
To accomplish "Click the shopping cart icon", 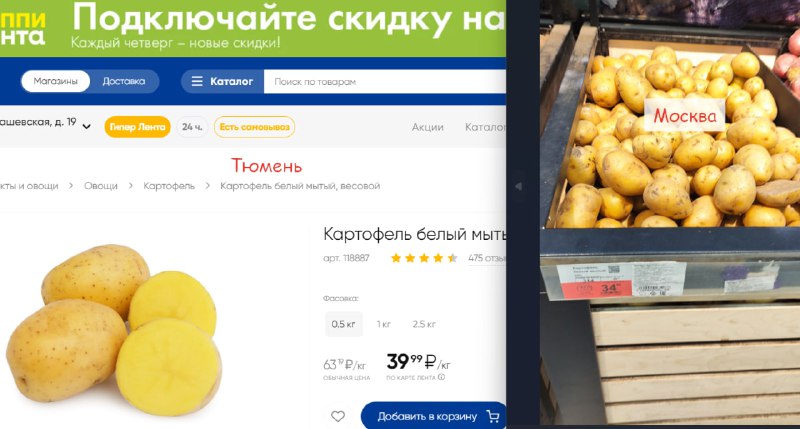I will [493, 416].
